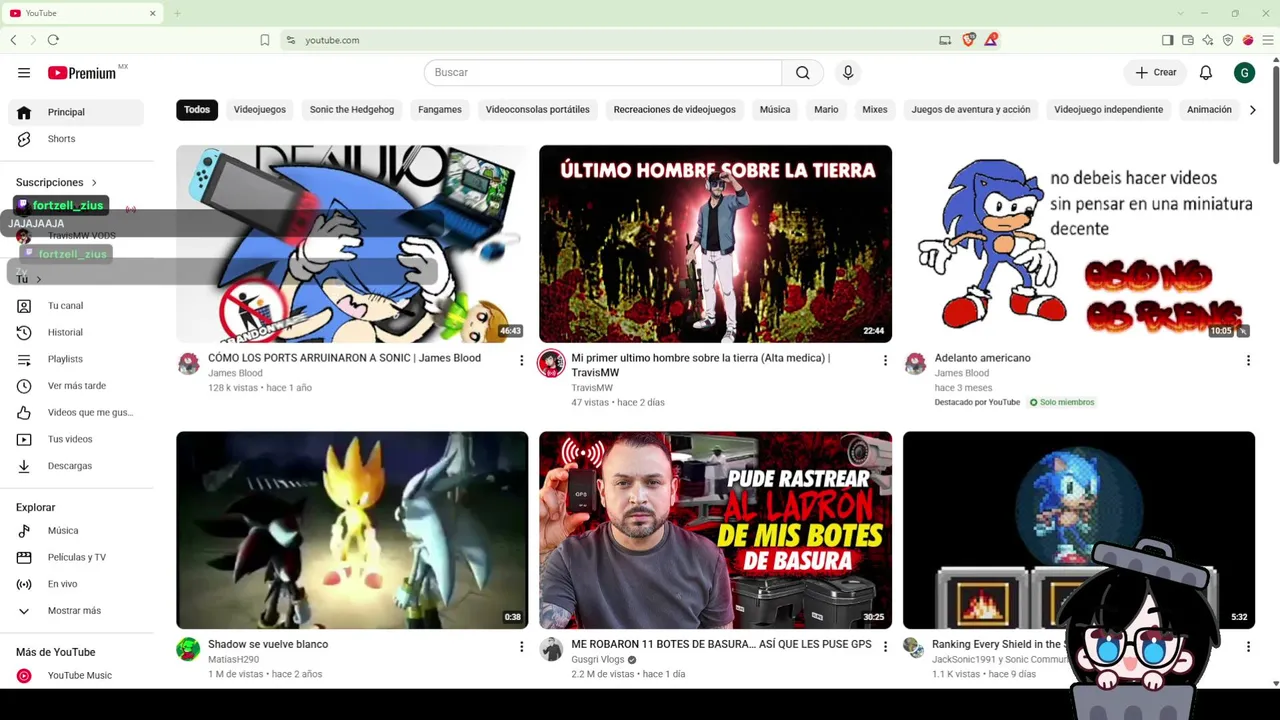This screenshot has width=1280, height=720.
Task: Go back in browser history
Action: [13, 40]
